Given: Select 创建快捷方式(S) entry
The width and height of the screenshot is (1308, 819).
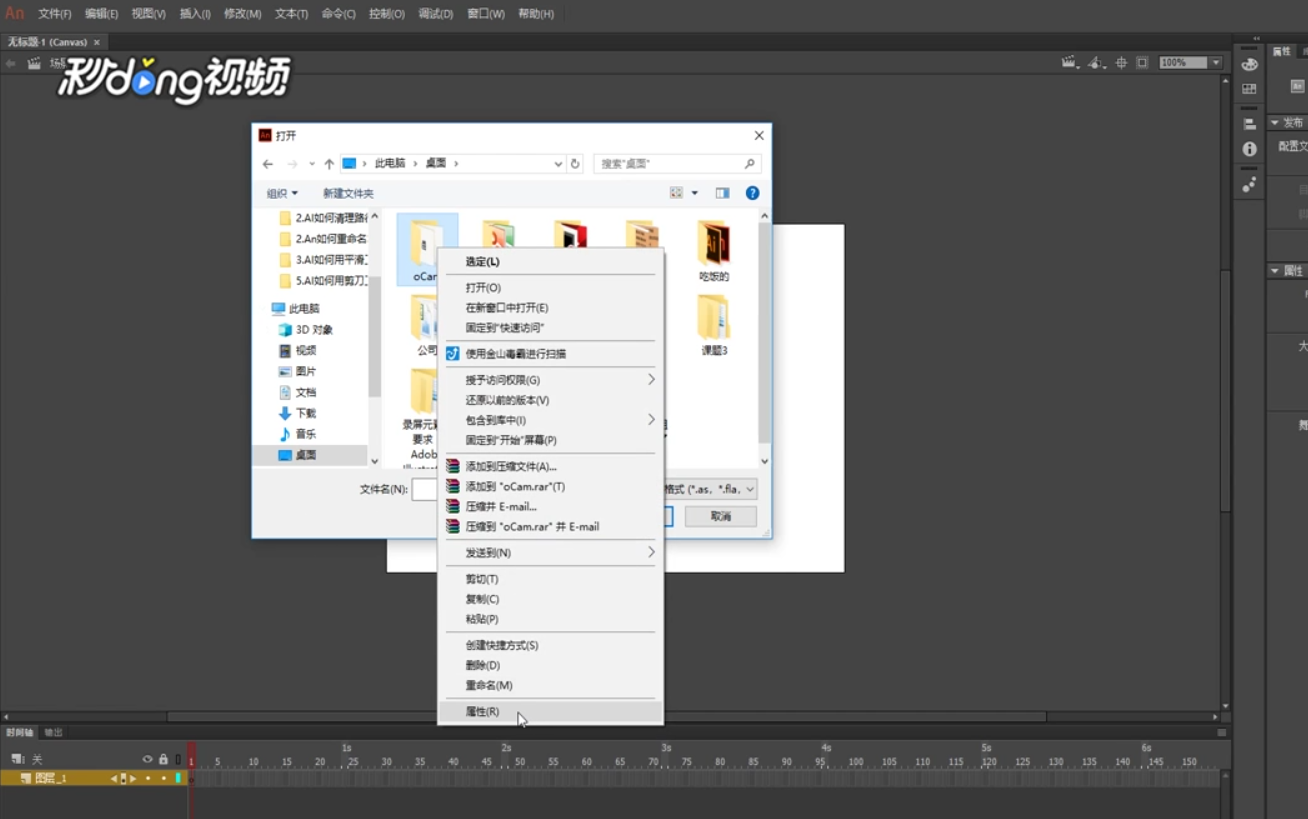Looking at the screenshot, I should [x=551, y=645].
